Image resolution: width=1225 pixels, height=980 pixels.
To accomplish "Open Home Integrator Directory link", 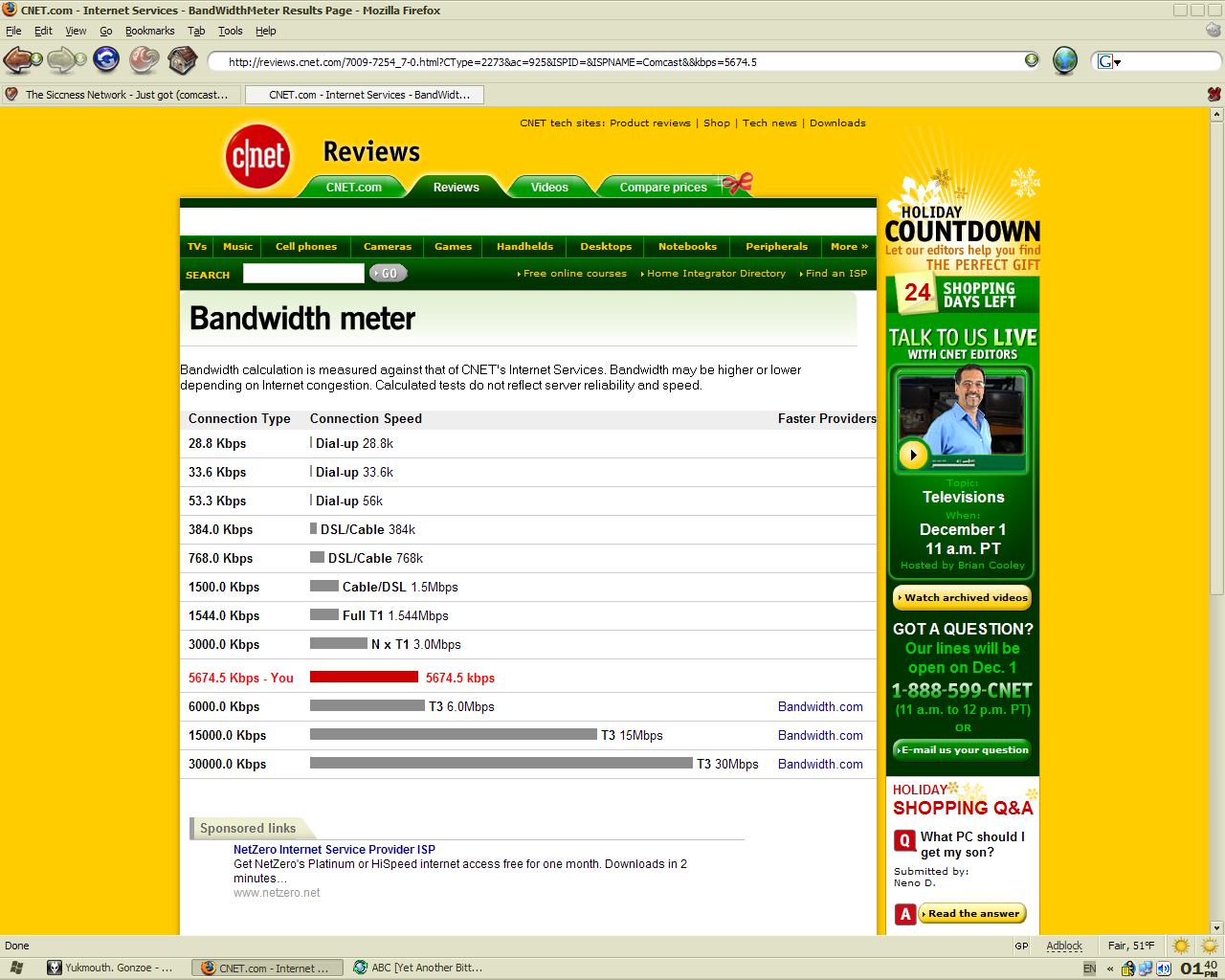I will point(716,274).
